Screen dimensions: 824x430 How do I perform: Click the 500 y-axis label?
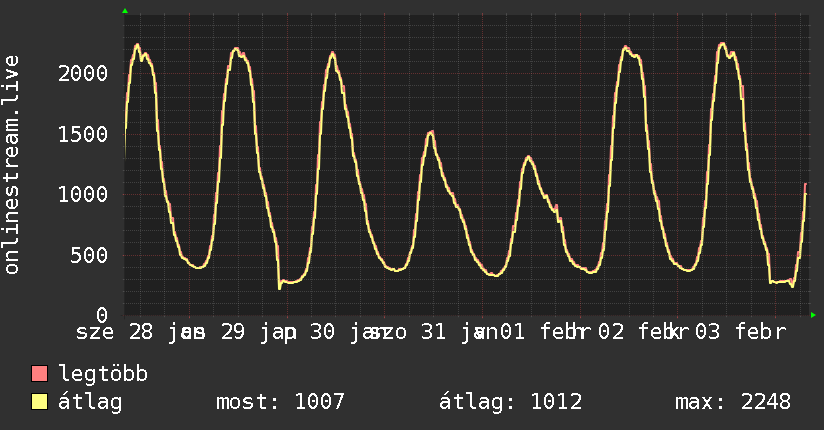[89, 255]
